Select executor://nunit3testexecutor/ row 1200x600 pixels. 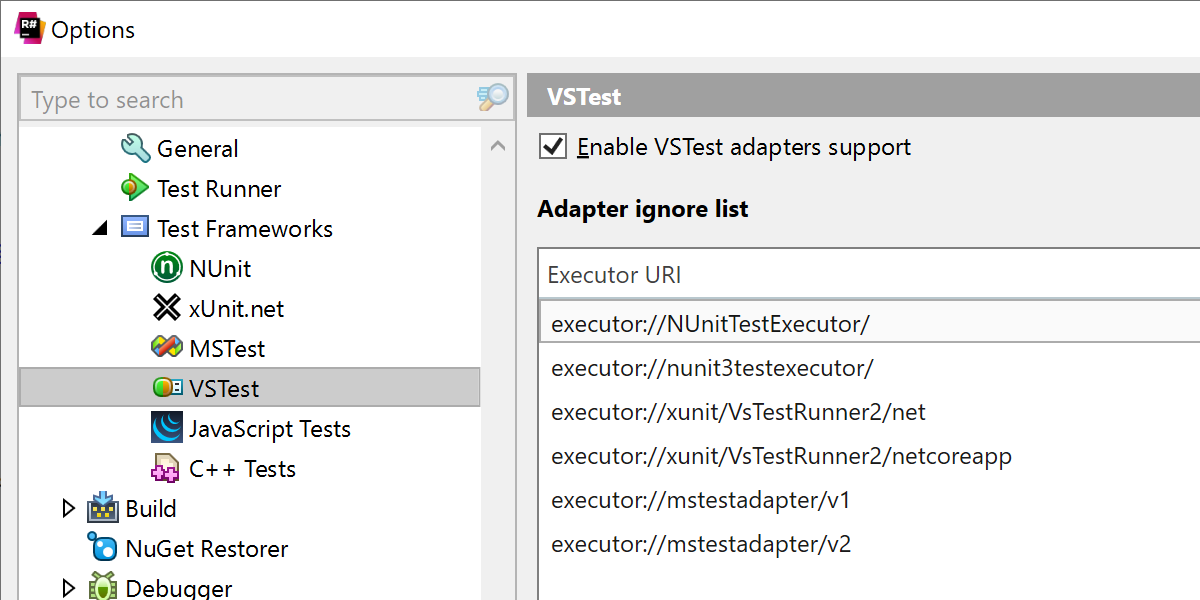coord(869,368)
